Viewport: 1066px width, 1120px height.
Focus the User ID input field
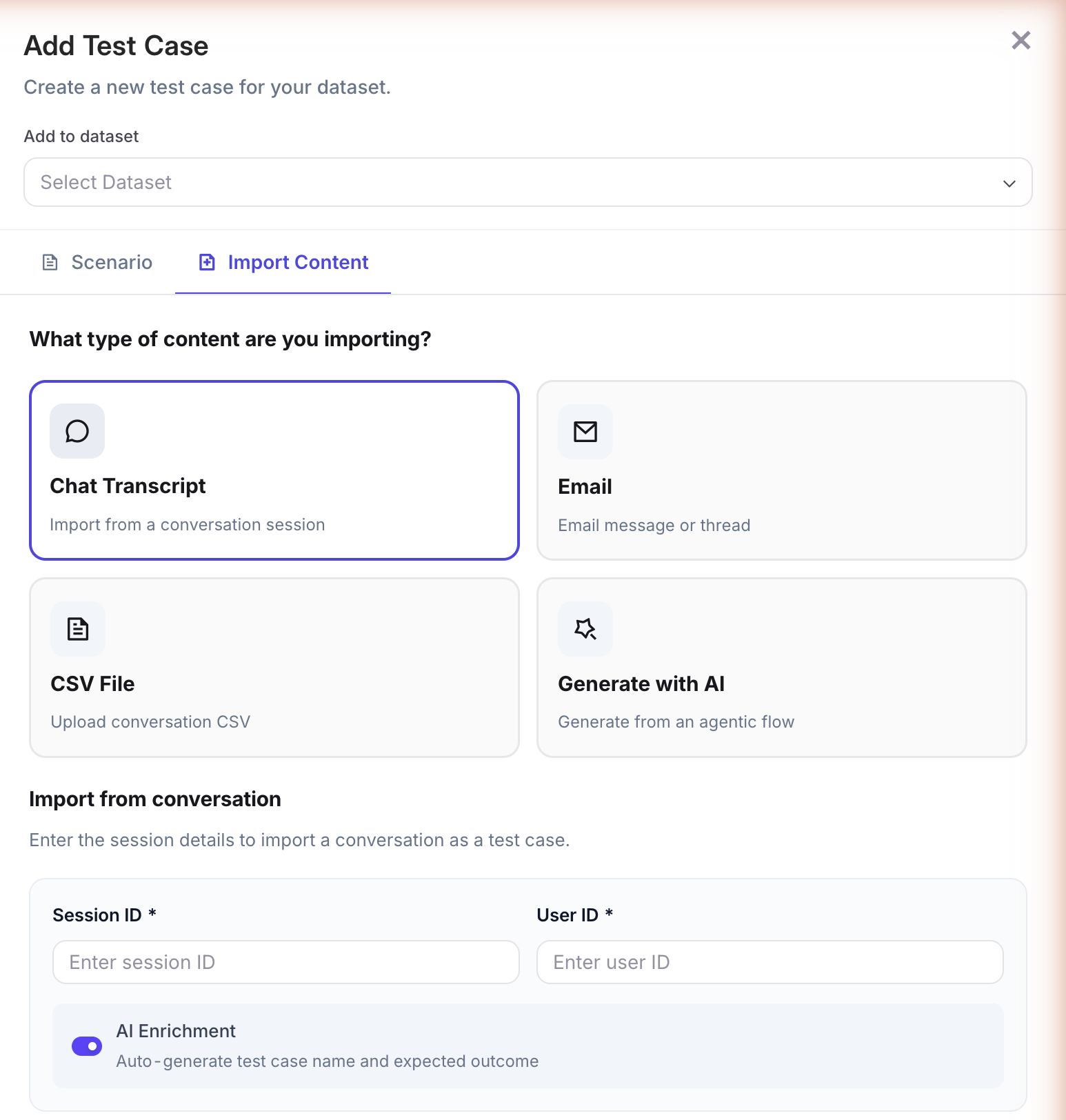[770, 962]
